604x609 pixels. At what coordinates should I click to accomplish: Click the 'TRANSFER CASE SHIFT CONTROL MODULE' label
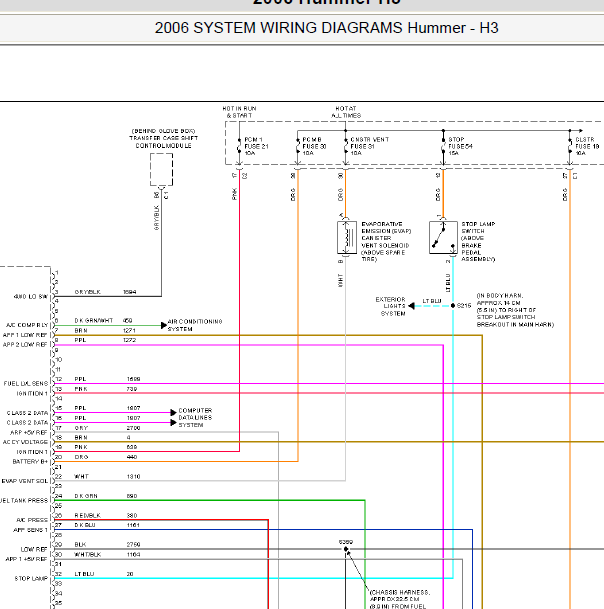[x=164, y=138]
